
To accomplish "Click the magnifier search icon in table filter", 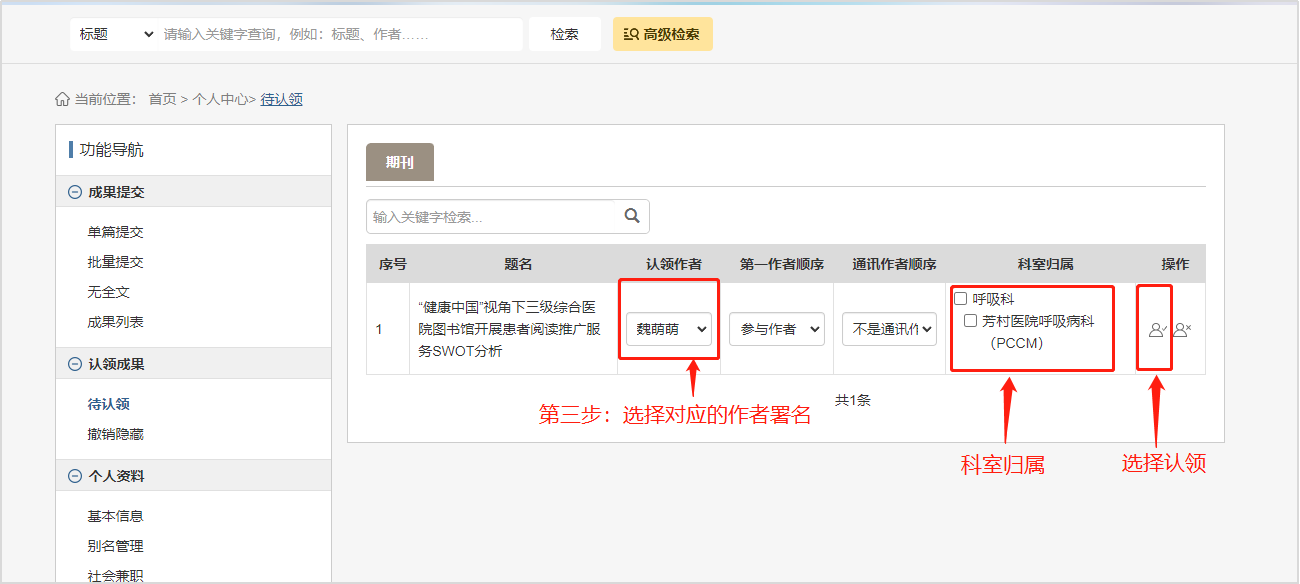I will (x=631, y=216).
